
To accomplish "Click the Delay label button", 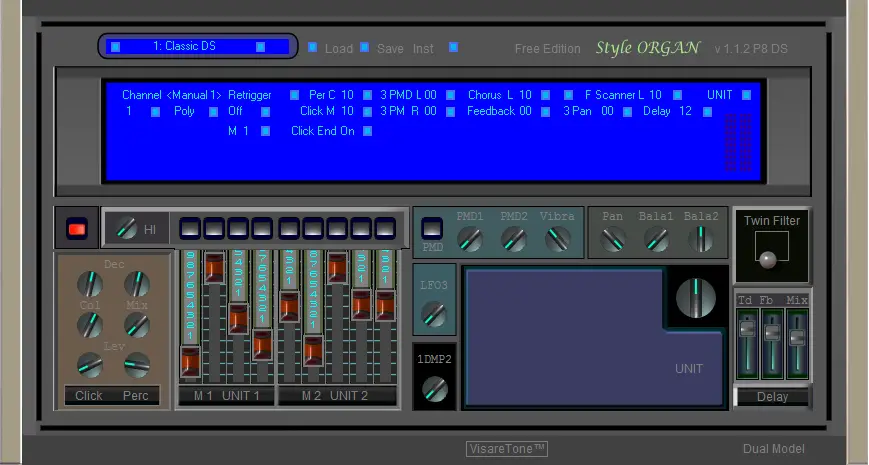I will coord(772,397).
